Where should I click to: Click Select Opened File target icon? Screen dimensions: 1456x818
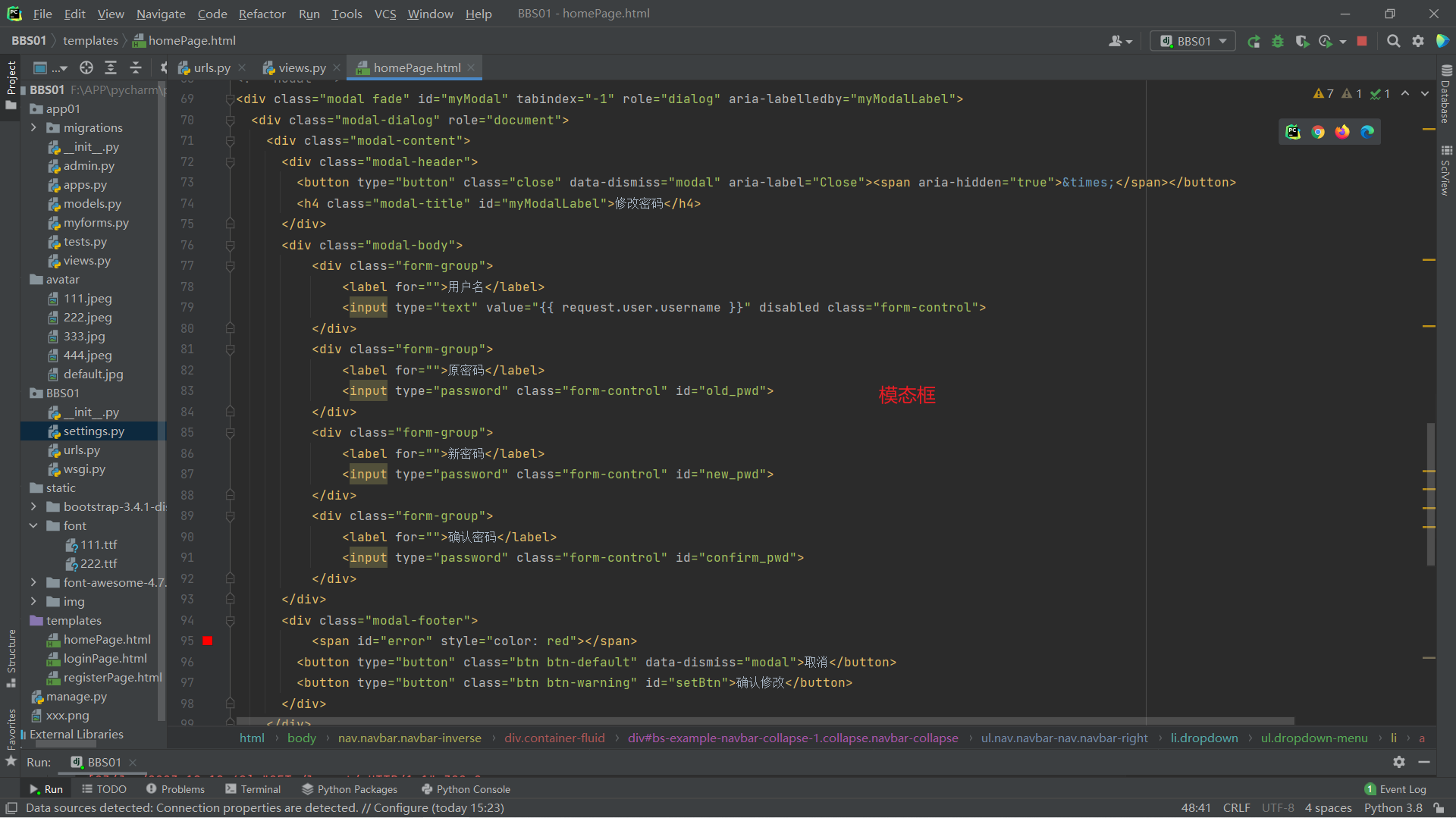86,67
